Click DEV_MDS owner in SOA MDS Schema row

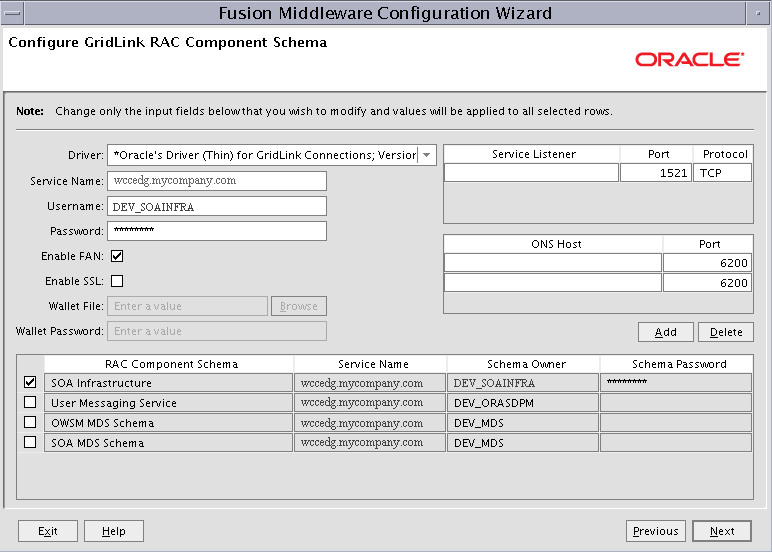[x=523, y=443]
